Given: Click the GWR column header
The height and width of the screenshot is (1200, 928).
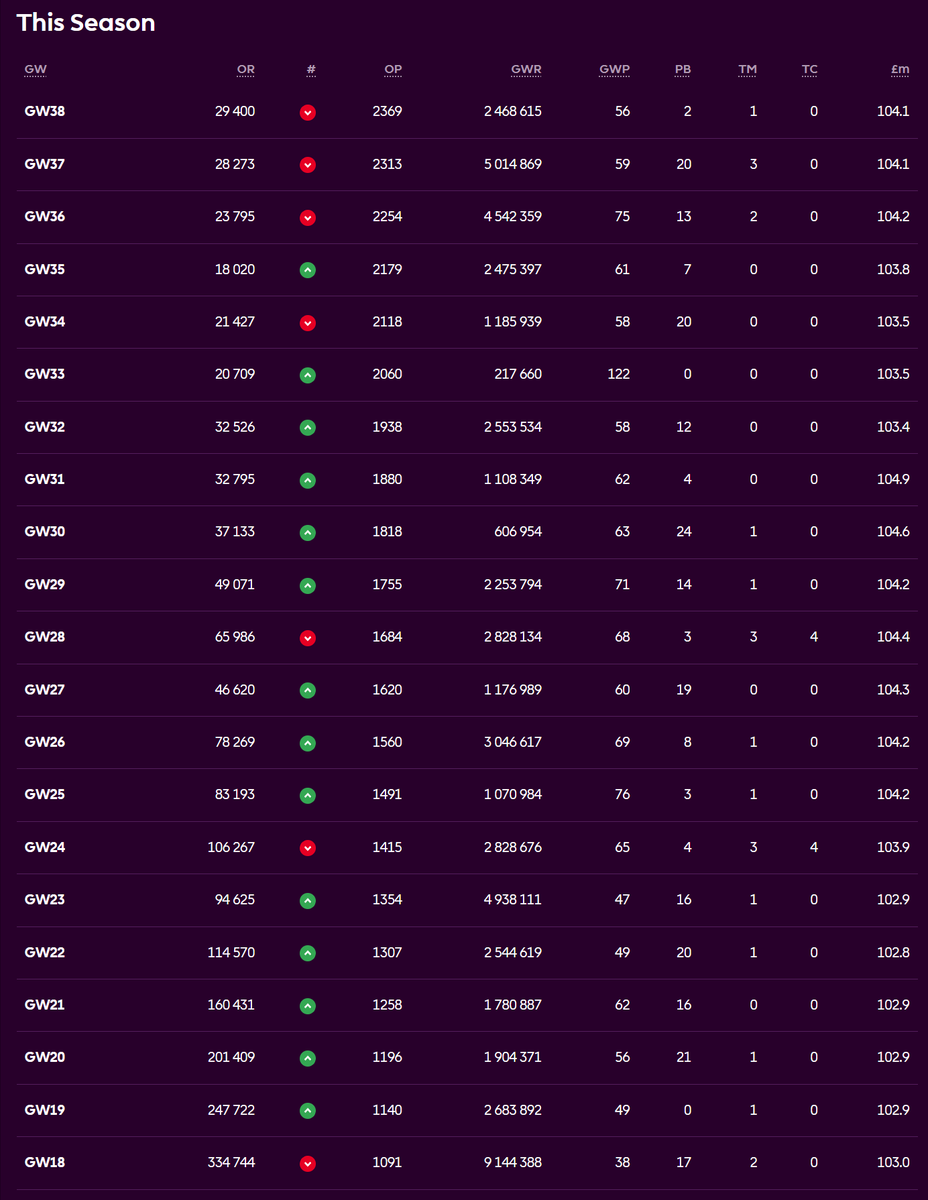Looking at the screenshot, I should coord(526,69).
